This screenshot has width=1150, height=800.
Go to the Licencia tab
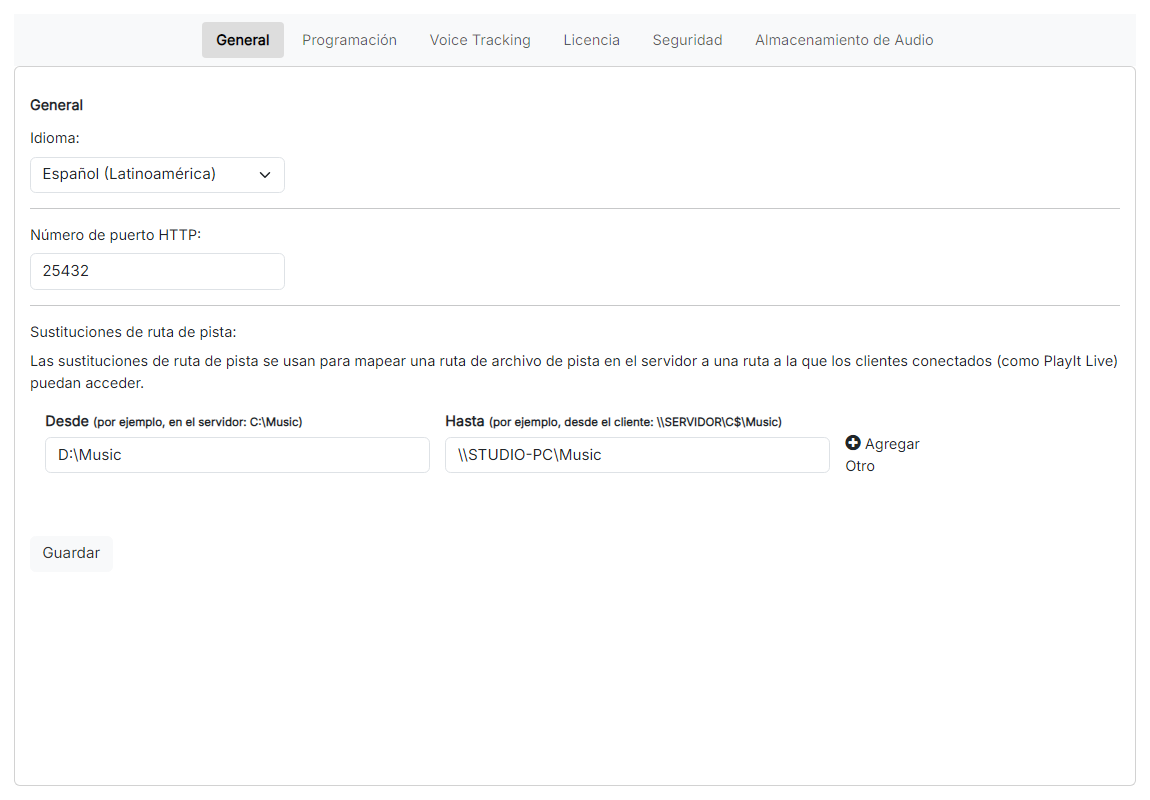591,40
